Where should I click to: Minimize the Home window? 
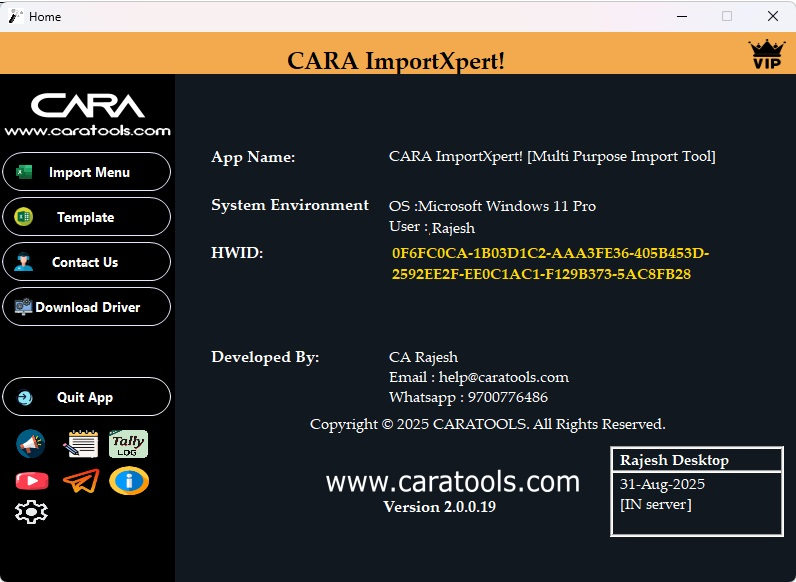click(682, 16)
